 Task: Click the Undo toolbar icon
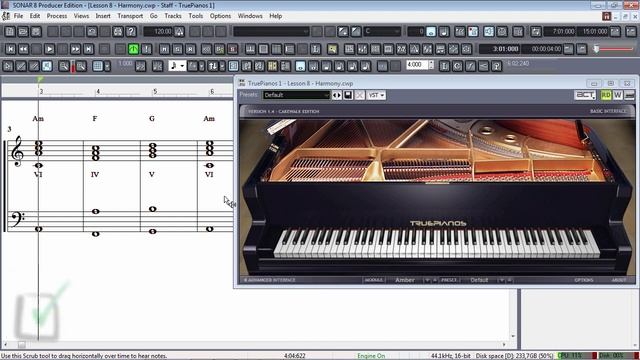(92, 31)
